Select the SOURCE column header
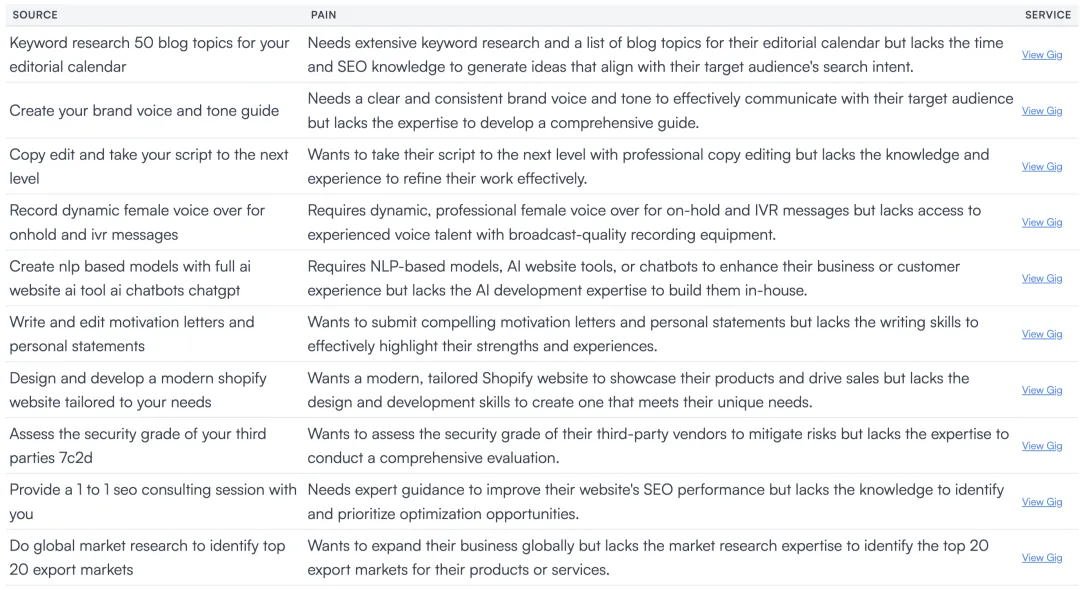This screenshot has width=1080, height=590. pos(35,14)
